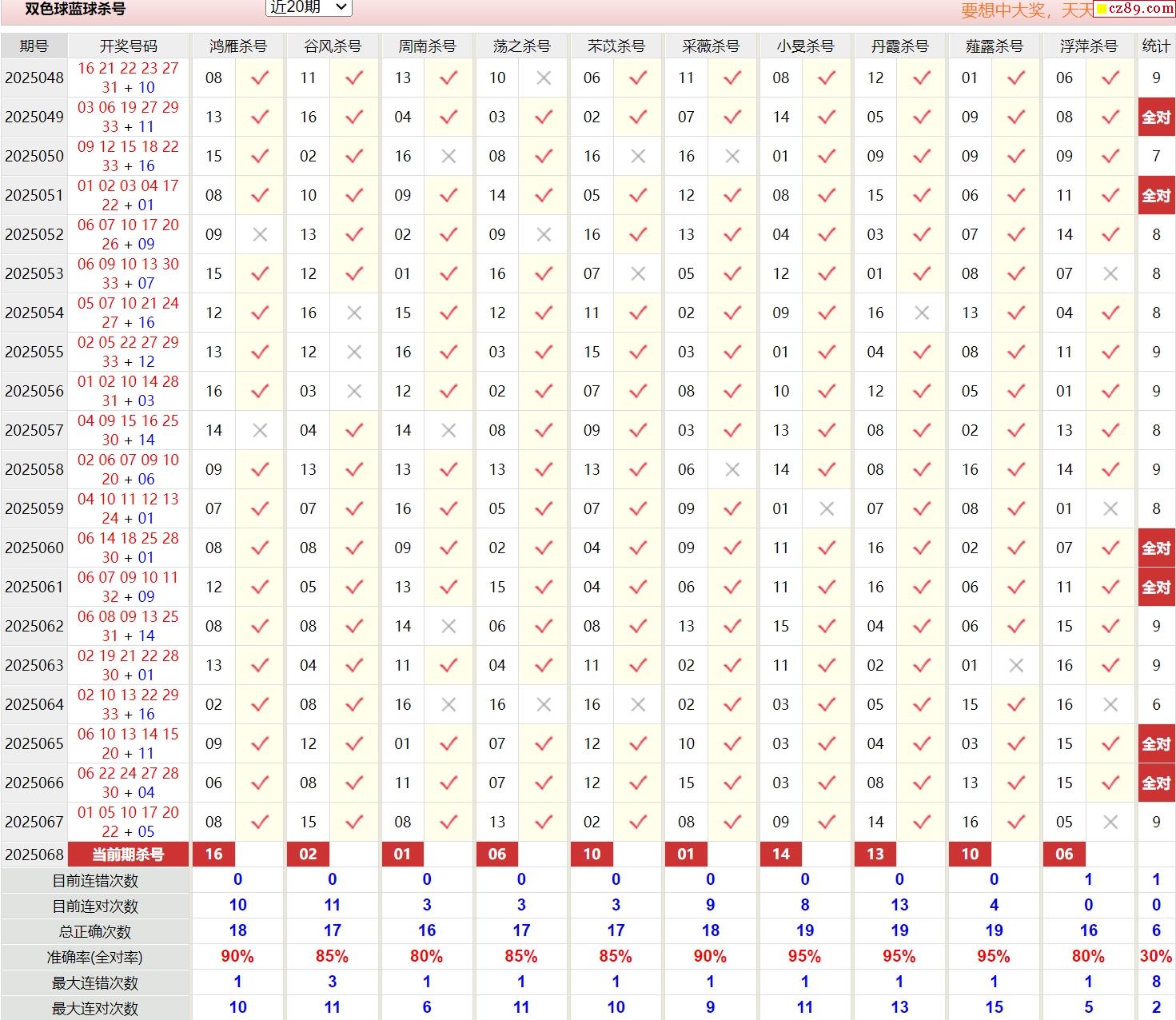Screen dimensions: 1176x1020
Task: Click X mark in 2025048 荡之杀号 column
Action: point(544,78)
